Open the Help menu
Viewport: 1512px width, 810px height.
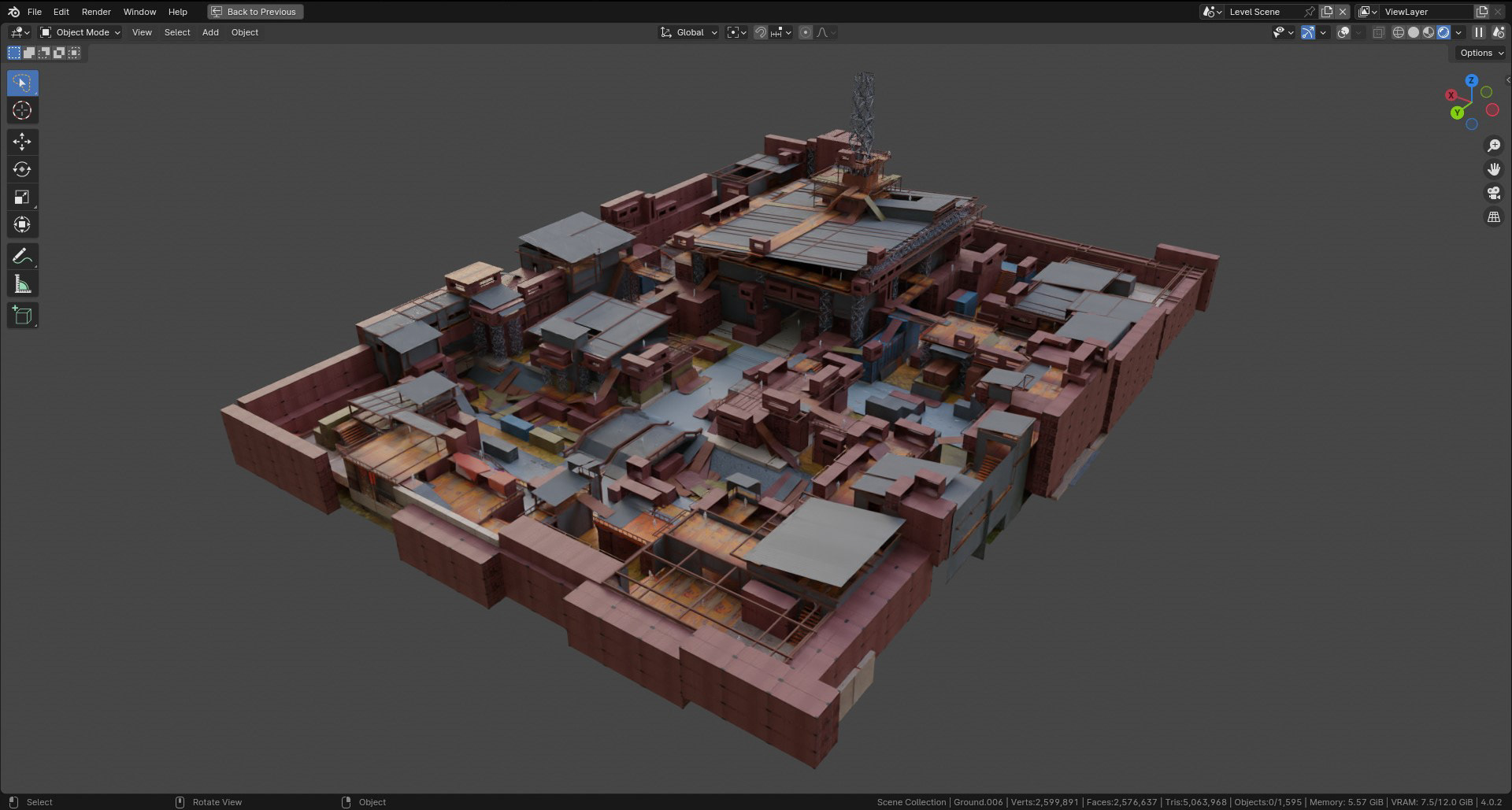pyautogui.click(x=178, y=12)
